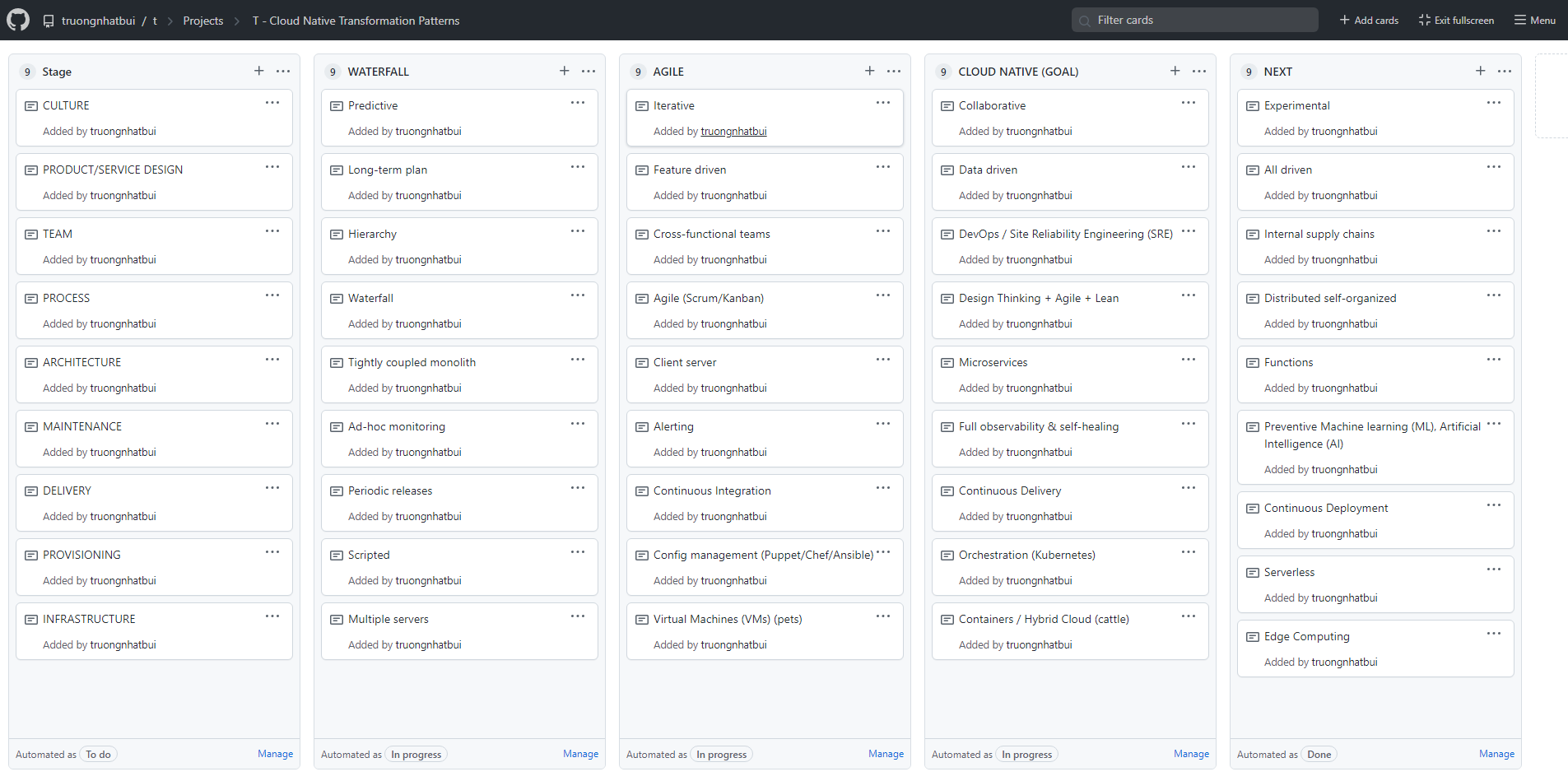Screen dimensions: 1568x781
Task: Click truongnhatbui link on Iterative card
Action: pyautogui.click(x=733, y=132)
